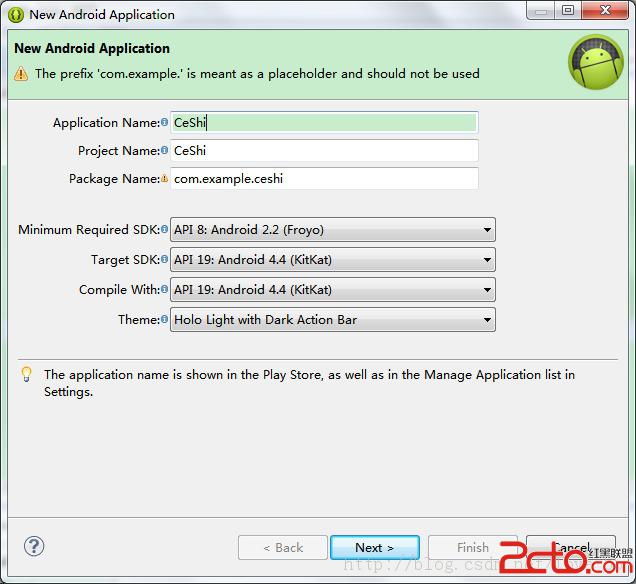Open the Minimum Required SDK dropdown
This screenshot has width=636, height=584.
pyautogui.click(x=333, y=230)
